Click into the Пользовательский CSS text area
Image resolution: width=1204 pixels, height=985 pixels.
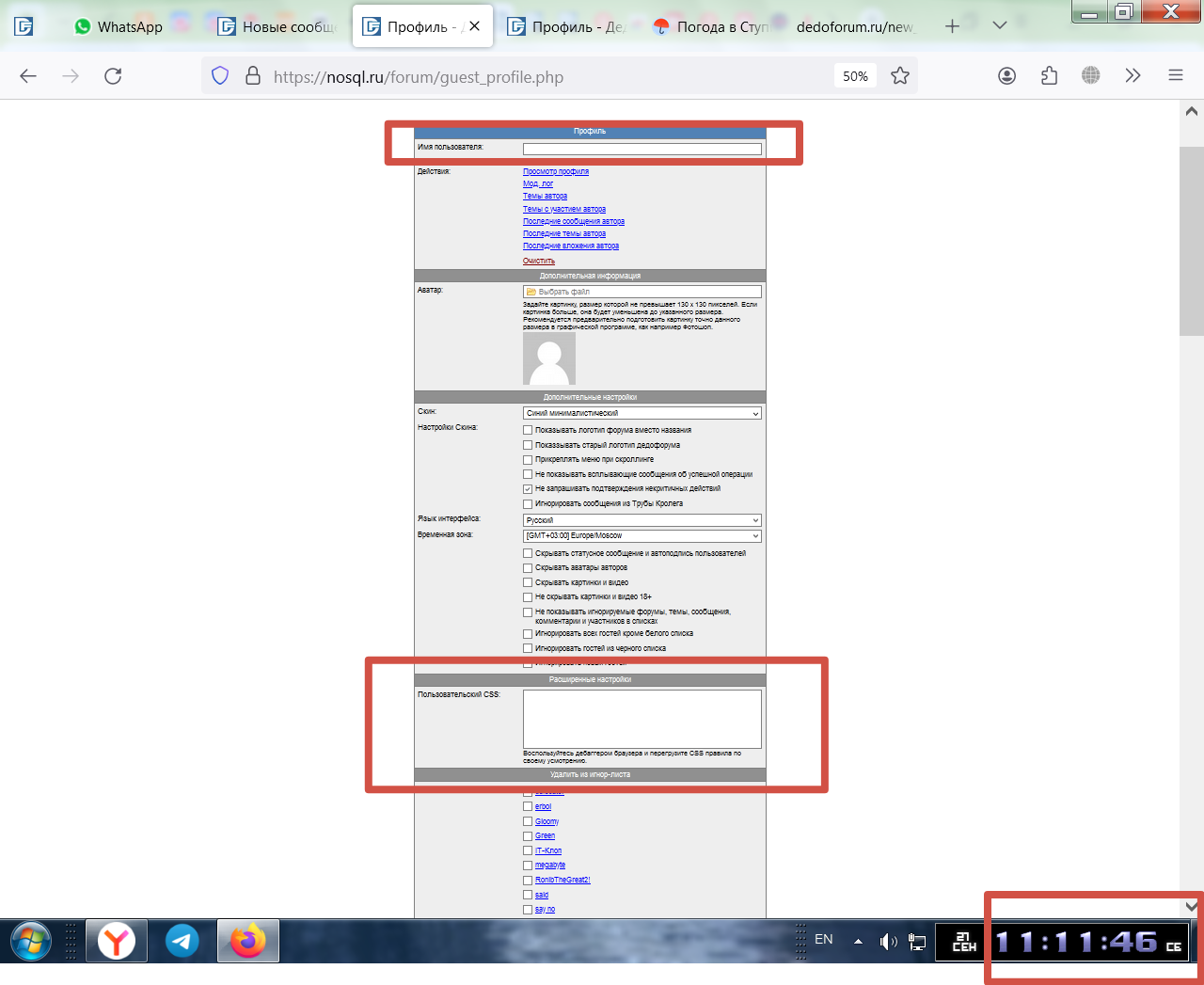642,719
